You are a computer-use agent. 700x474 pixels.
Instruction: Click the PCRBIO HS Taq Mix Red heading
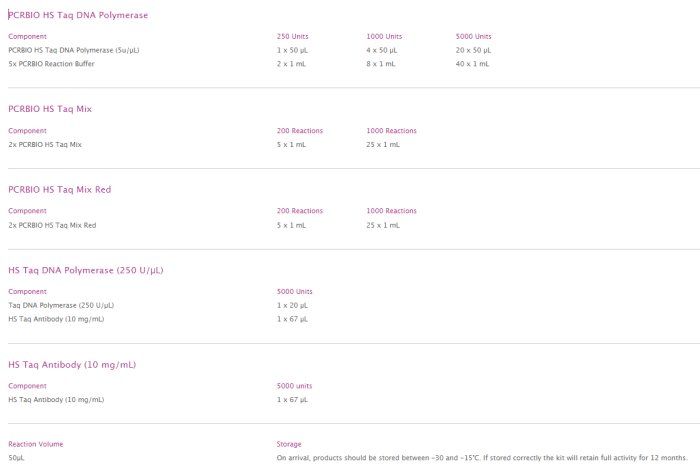tap(59, 189)
